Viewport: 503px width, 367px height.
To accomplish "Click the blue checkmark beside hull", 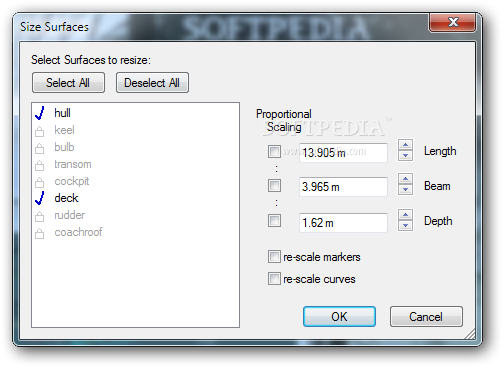I will (x=40, y=113).
